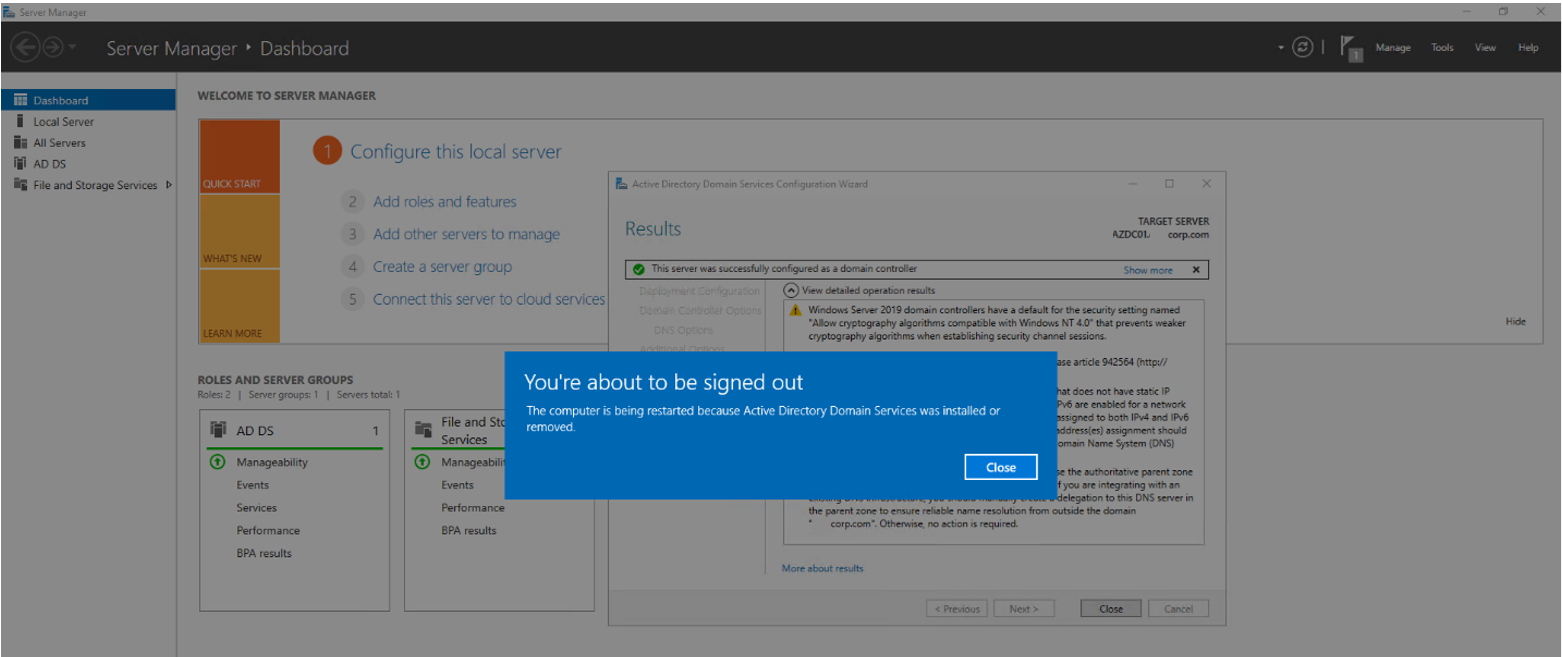Click the green status icon in File and Storage tile
The width and height of the screenshot is (1562, 657).
tap(422, 462)
